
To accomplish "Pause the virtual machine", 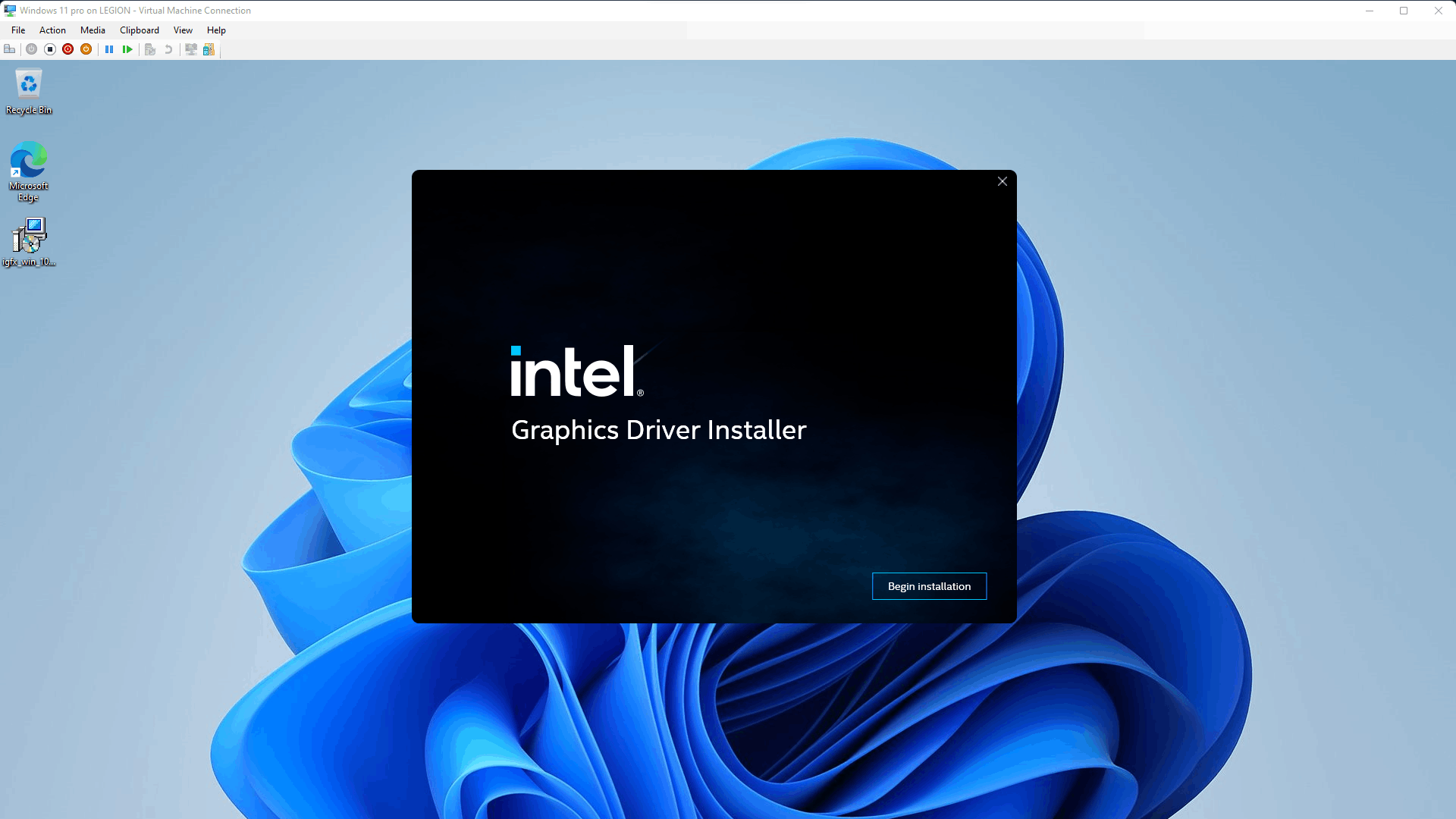I will 109,49.
